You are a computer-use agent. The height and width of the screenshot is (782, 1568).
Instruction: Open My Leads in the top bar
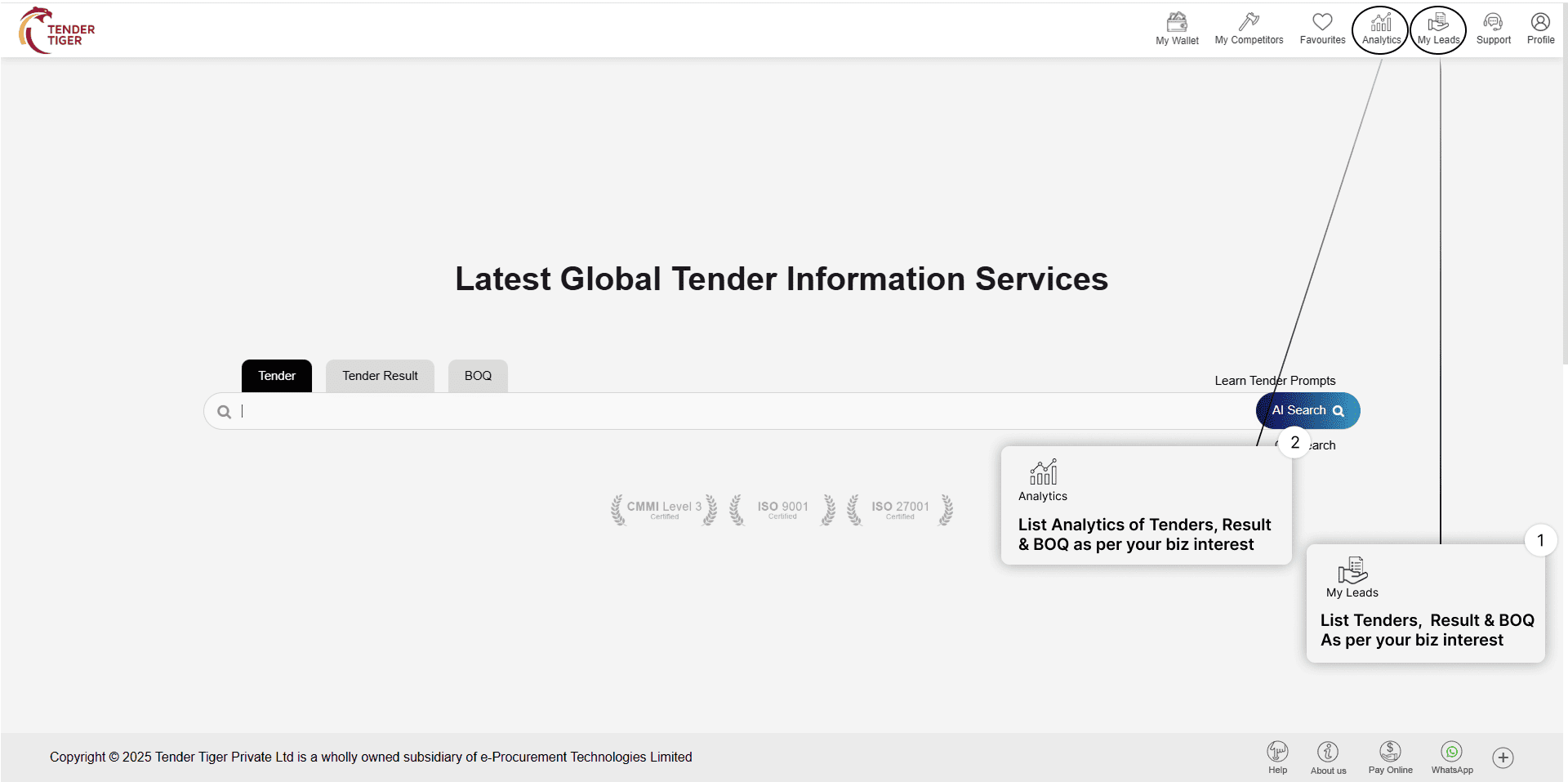pyautogui.click(x=1438, y=29)
